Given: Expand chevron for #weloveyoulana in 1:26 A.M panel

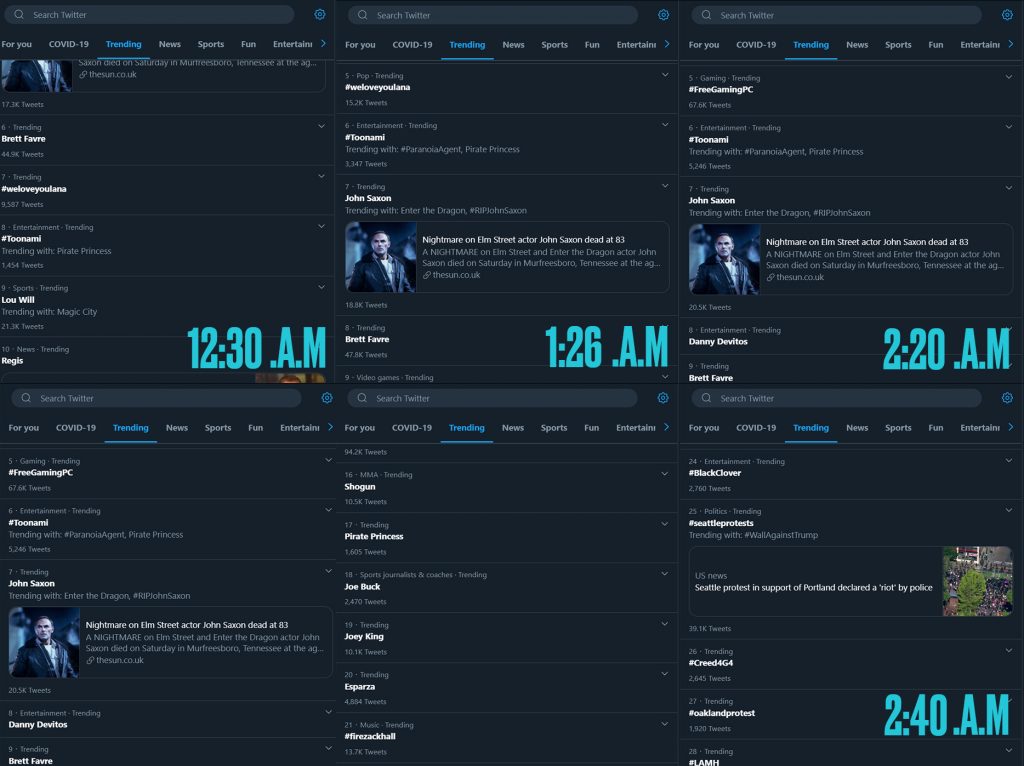Looking at the screenshot, I should (665, 74).
